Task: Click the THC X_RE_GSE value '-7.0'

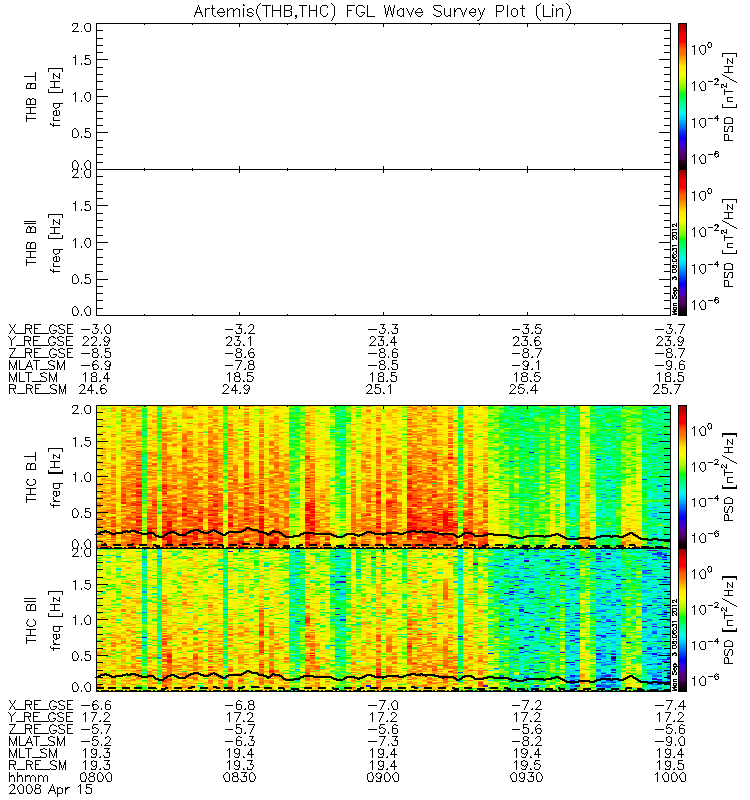Action: tap(383, 706)
